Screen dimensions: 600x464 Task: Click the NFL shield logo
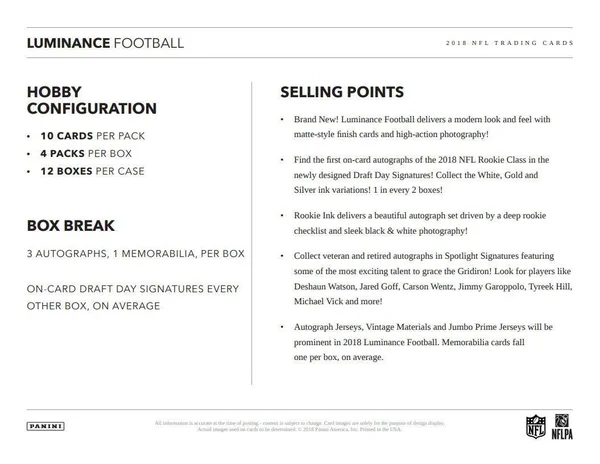point(535,427)
